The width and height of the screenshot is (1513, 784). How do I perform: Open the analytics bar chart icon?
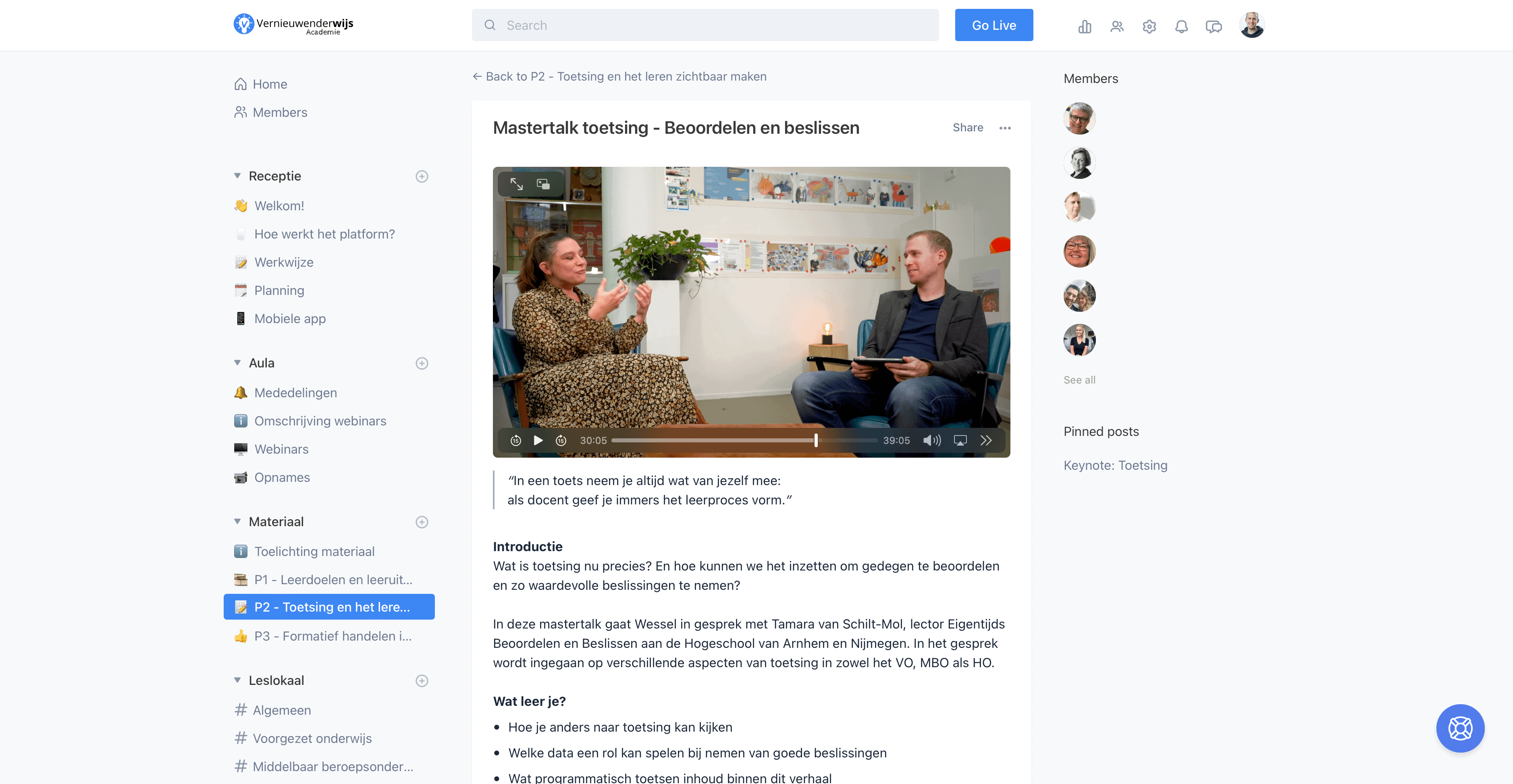(x=1085, y=26)
